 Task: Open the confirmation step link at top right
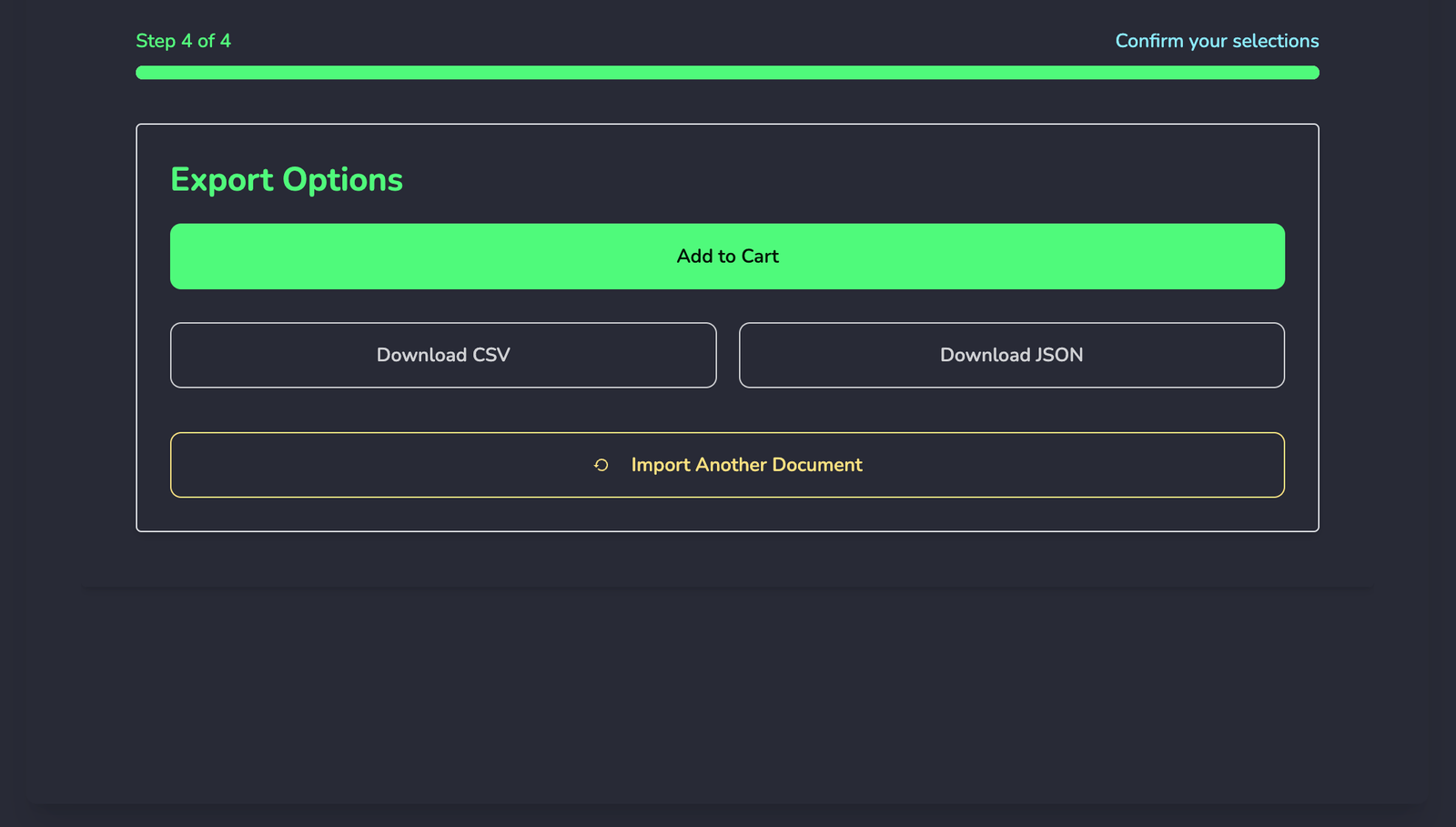pos(1217,40)
